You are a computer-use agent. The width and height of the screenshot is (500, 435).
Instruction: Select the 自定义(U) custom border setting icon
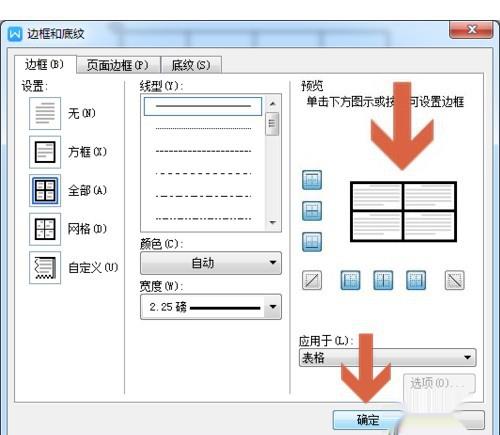click(x=45, y=268)
